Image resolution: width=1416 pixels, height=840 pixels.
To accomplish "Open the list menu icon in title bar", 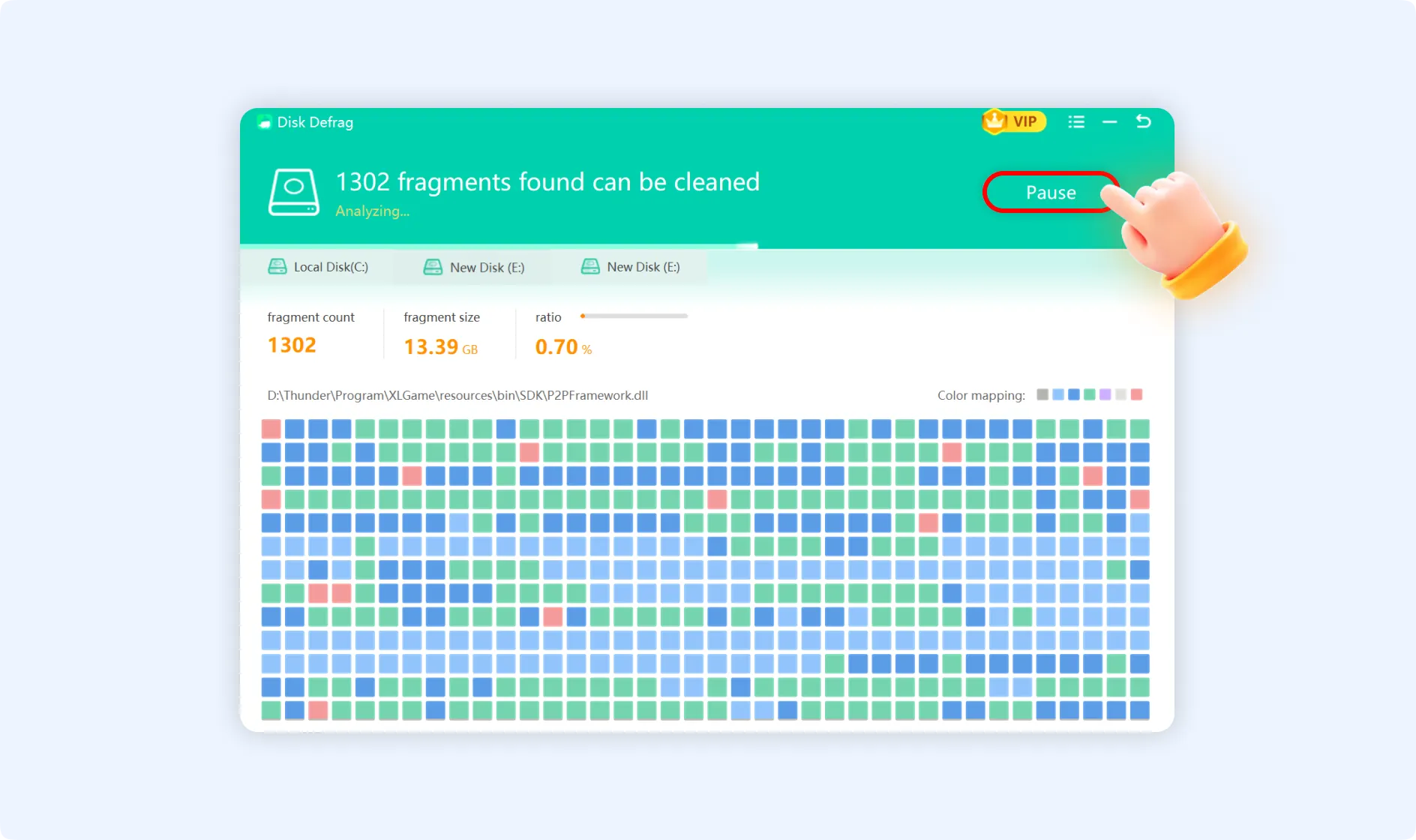I will pyautogui.click(x=1076, y=122).
